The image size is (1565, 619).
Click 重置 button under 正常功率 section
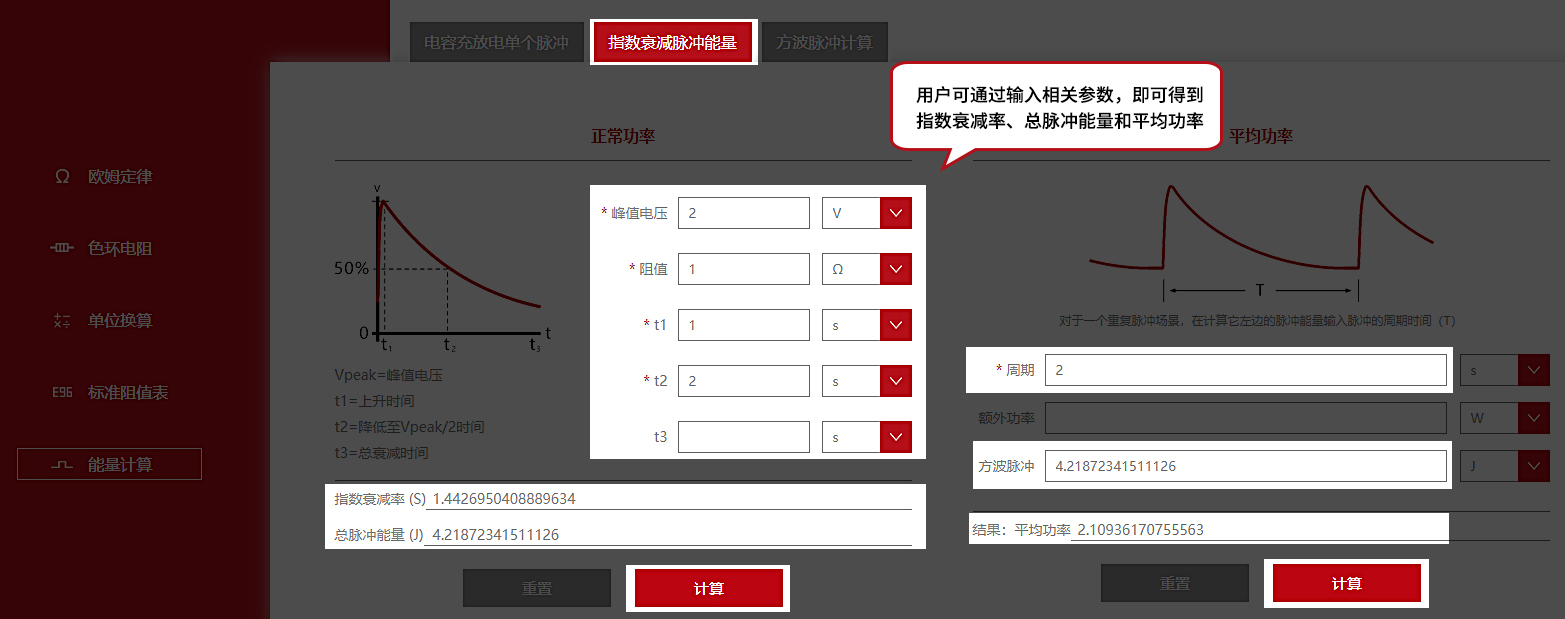[536, 588]
